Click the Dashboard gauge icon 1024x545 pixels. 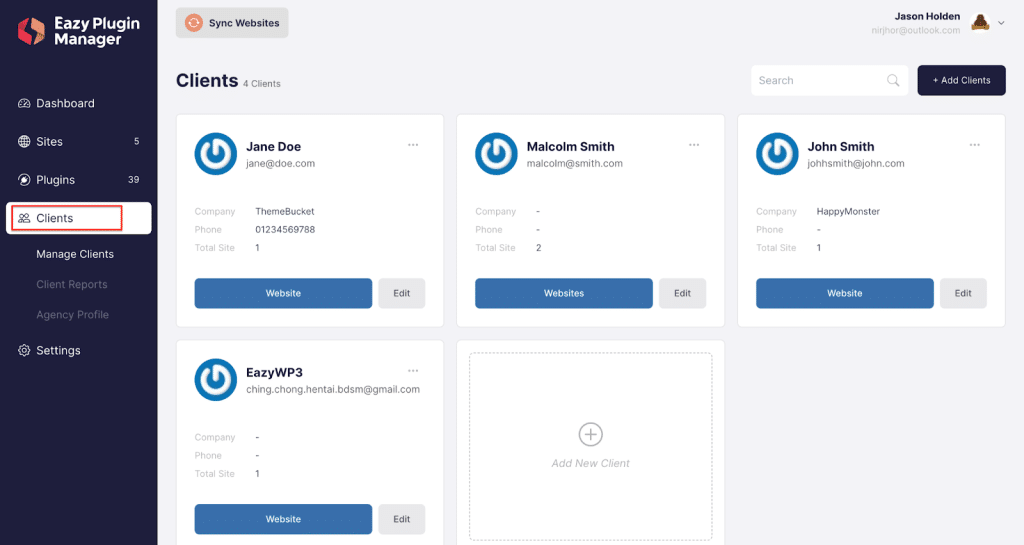24,103
